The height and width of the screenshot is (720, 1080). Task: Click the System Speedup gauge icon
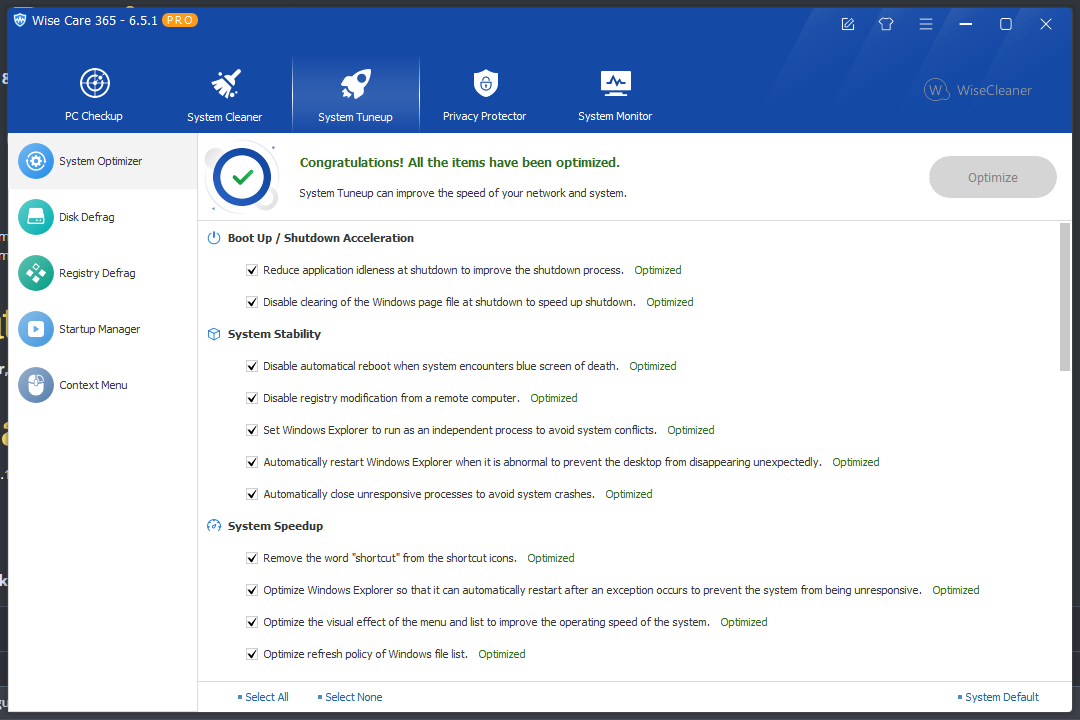[x=214, y=526]
